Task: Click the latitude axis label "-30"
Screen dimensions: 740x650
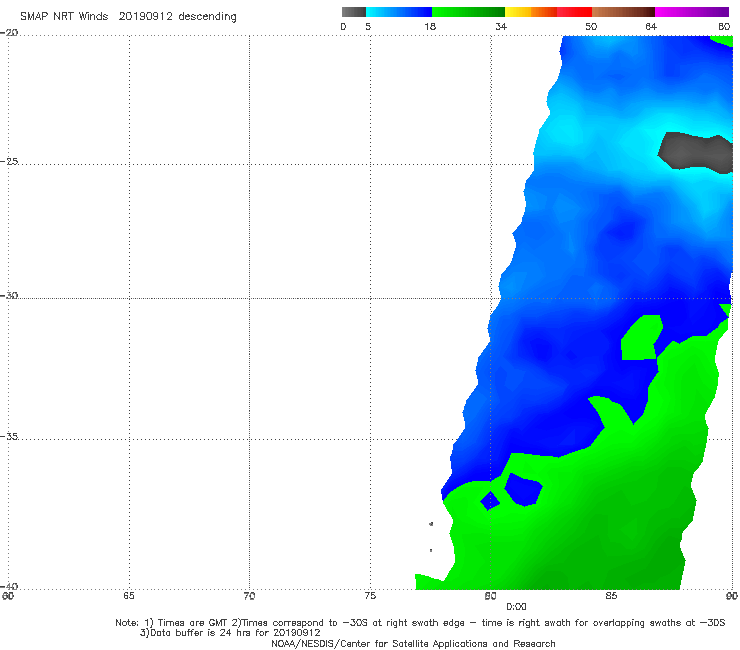Action: pos(10,295)
